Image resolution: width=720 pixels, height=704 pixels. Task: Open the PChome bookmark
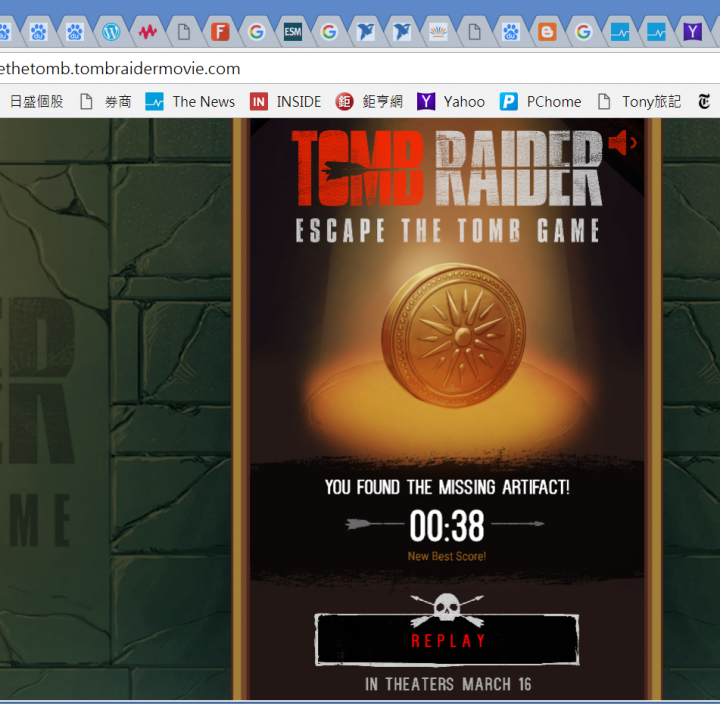tap(554, 101)
